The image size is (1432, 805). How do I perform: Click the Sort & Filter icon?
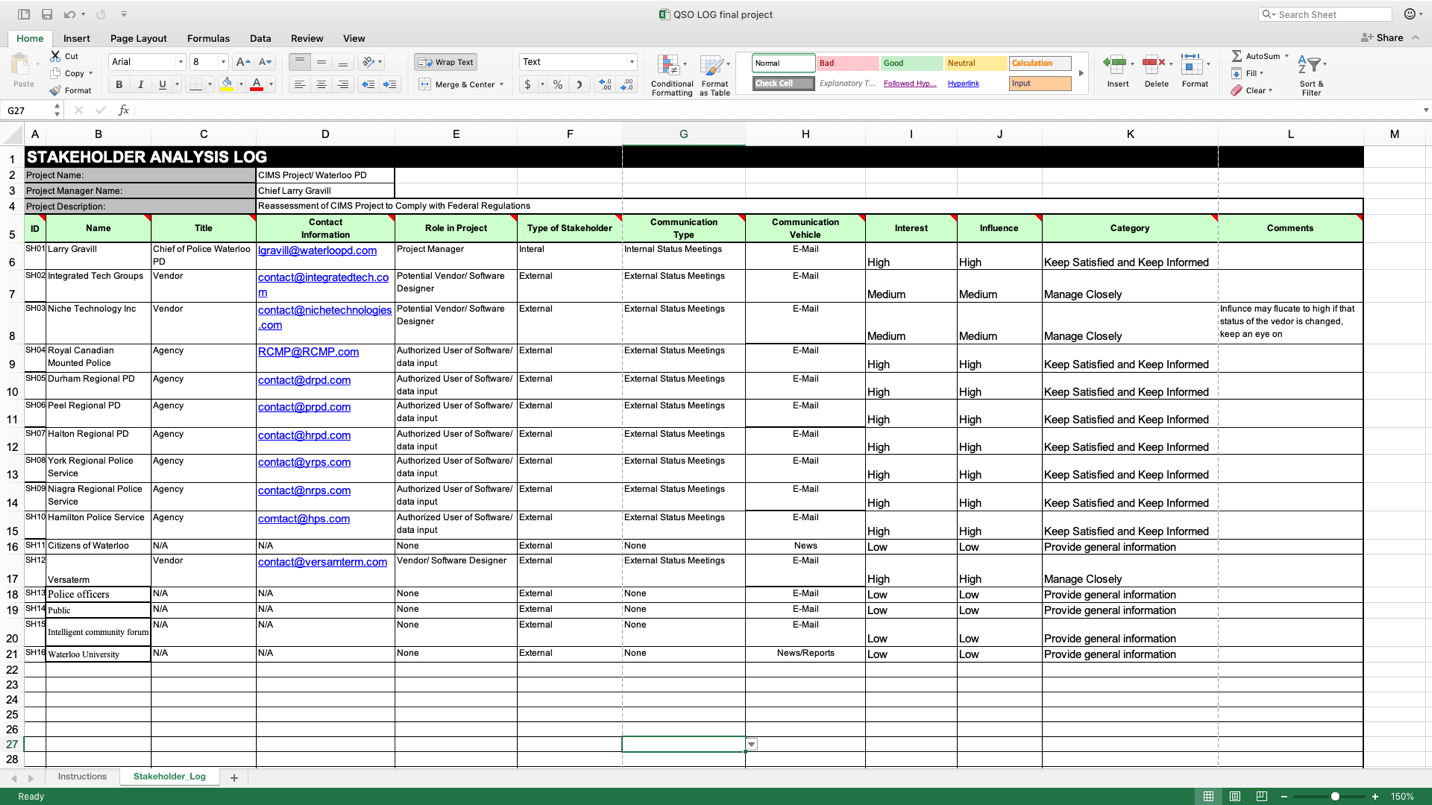(x=1310, y=66)
